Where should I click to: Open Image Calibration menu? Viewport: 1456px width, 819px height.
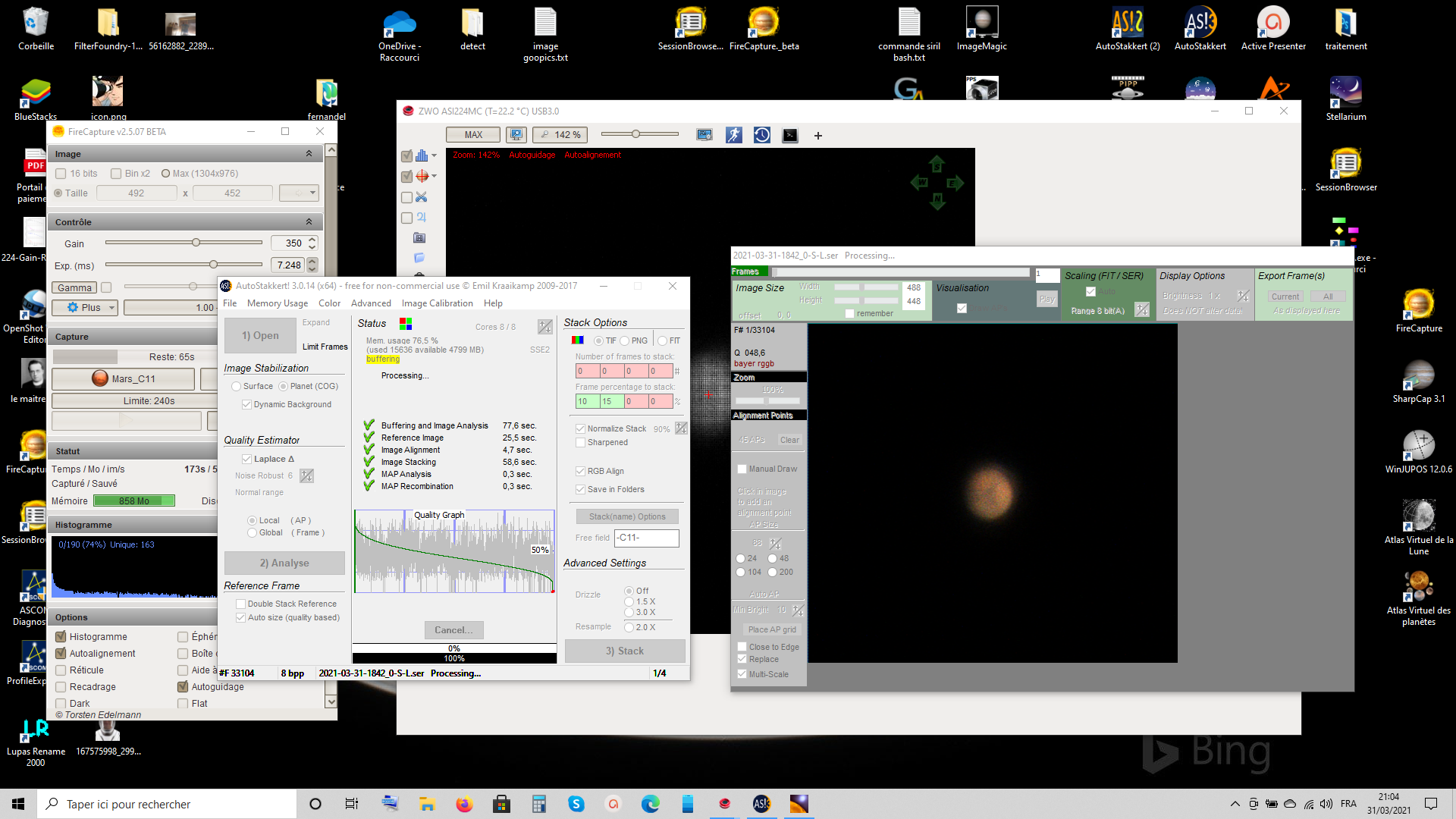coord(437,303)
